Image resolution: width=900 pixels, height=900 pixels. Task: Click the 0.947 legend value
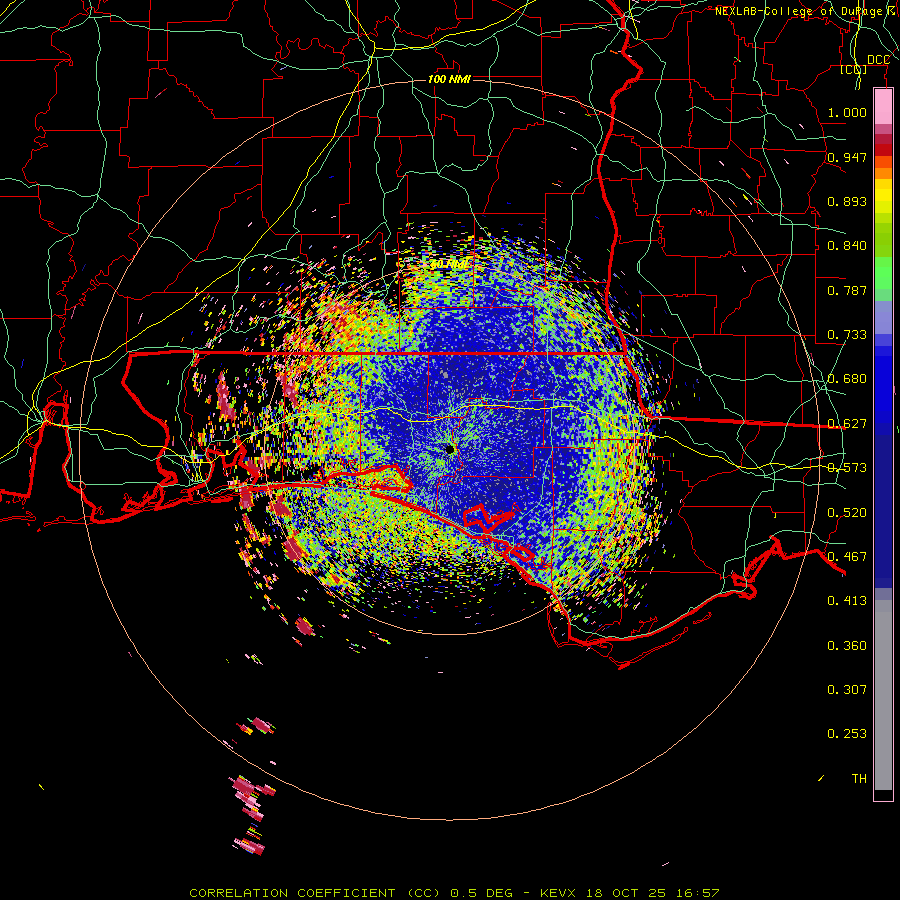click(847, 157)
